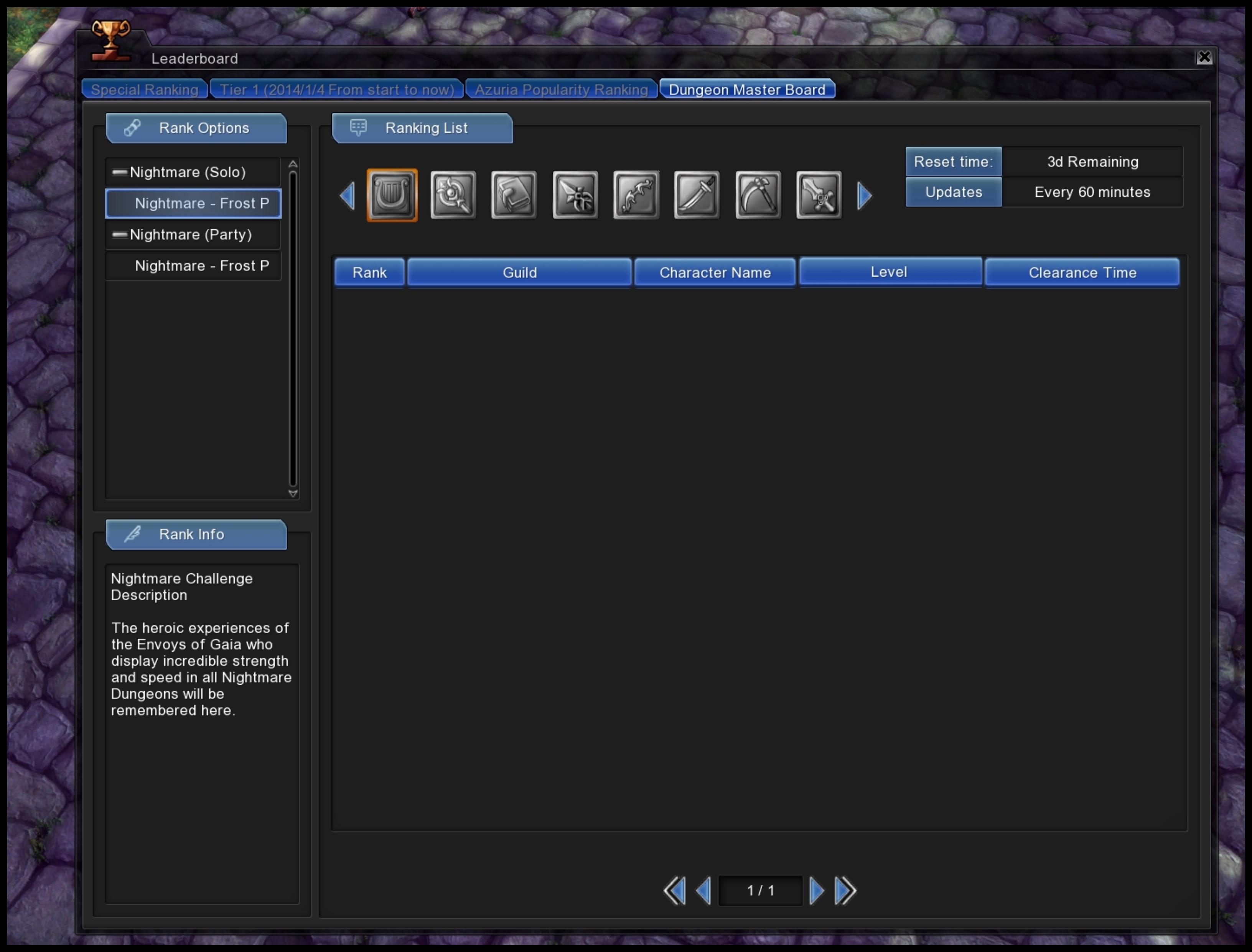Go to previous ranking page

pos(703,891)
